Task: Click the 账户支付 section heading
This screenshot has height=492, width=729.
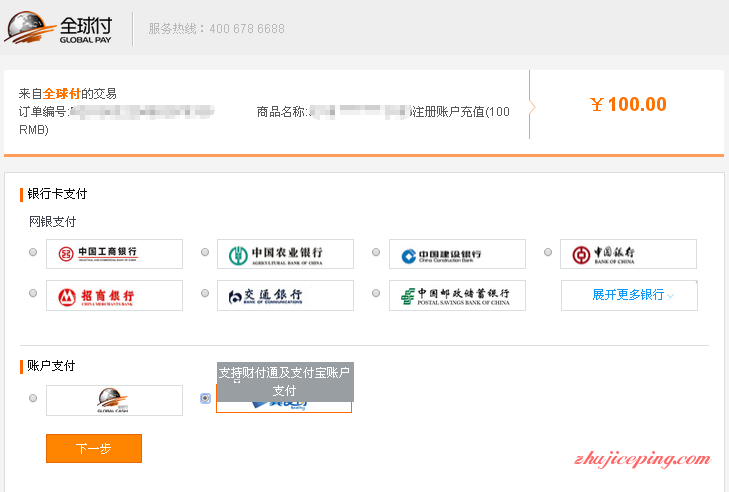Action: click(x=51, y=366)
